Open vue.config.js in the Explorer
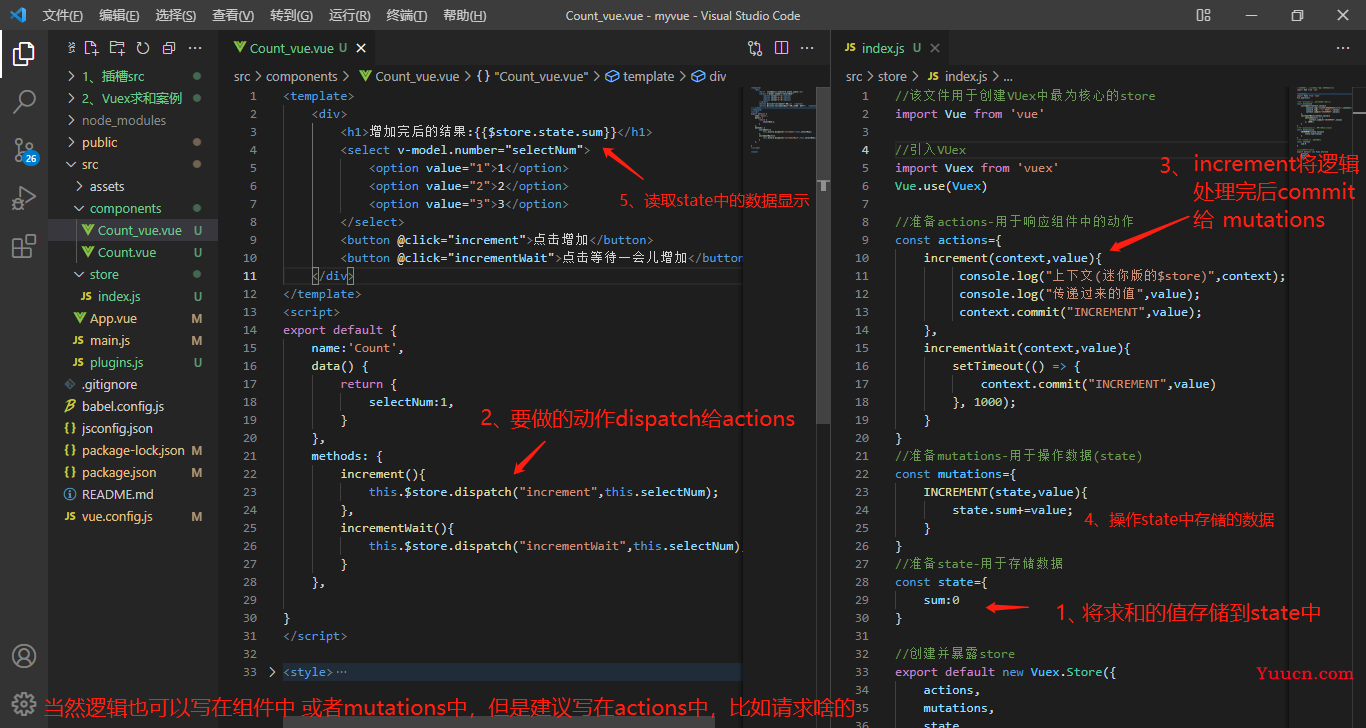Screen dimensions: 1366x728 point(133,516)
